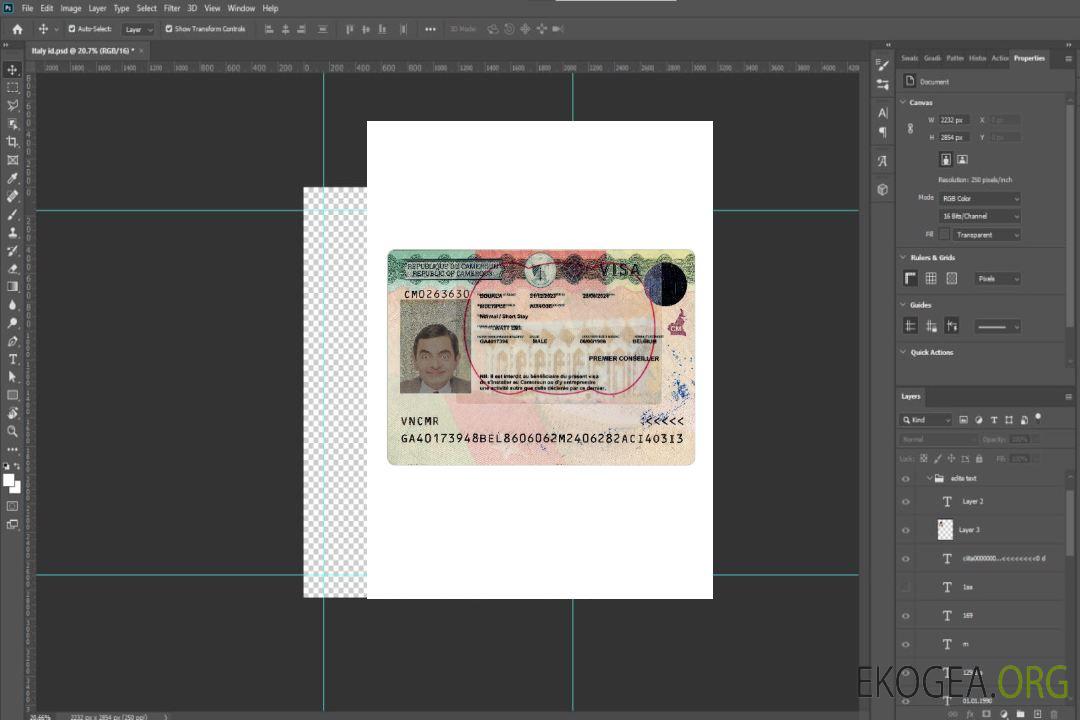
Task: Select the Clone Stamp tool
Action: 12,233
